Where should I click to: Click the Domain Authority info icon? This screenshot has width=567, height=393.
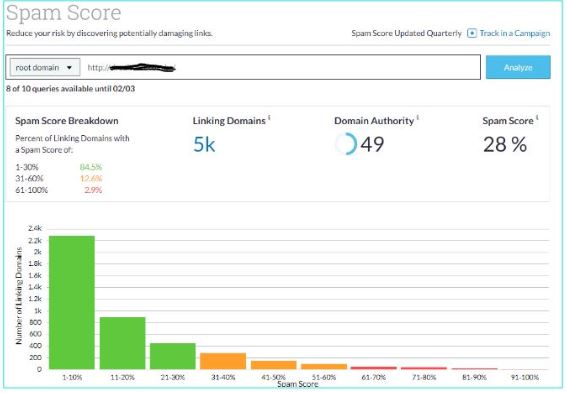point(418,117)
